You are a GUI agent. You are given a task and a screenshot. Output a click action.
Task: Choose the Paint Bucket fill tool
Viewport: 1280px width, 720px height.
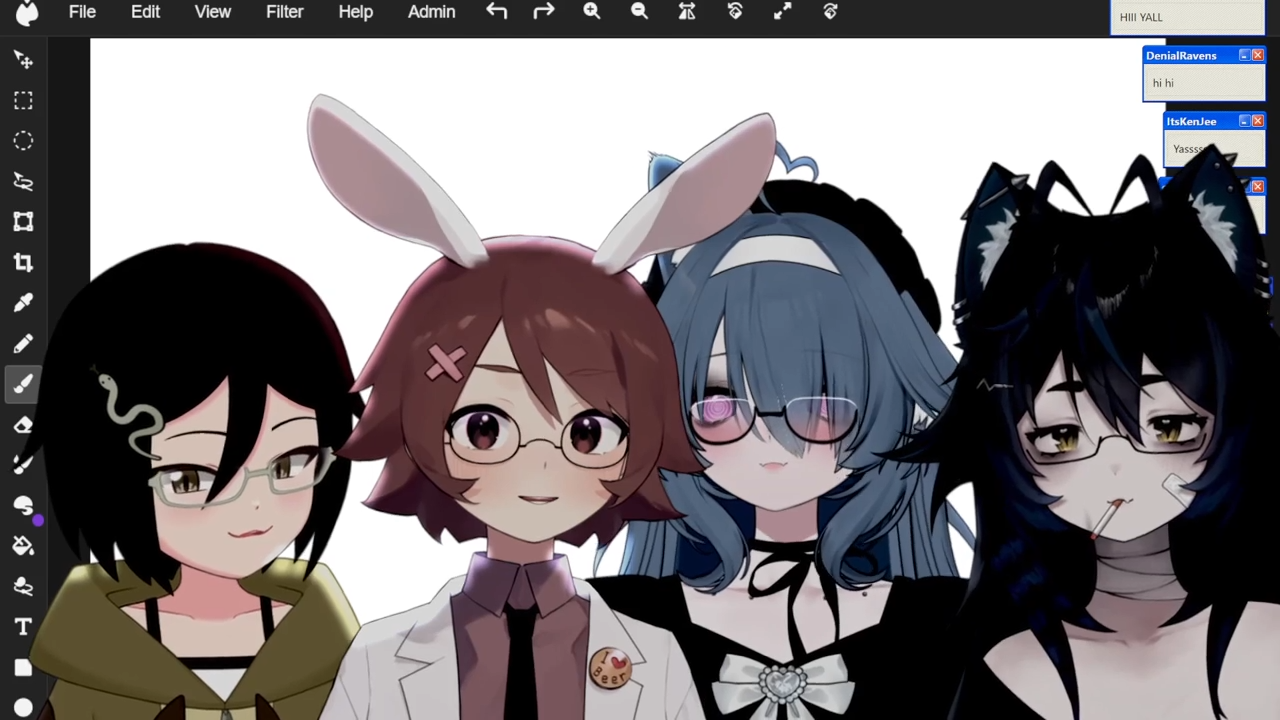[23, 546]
